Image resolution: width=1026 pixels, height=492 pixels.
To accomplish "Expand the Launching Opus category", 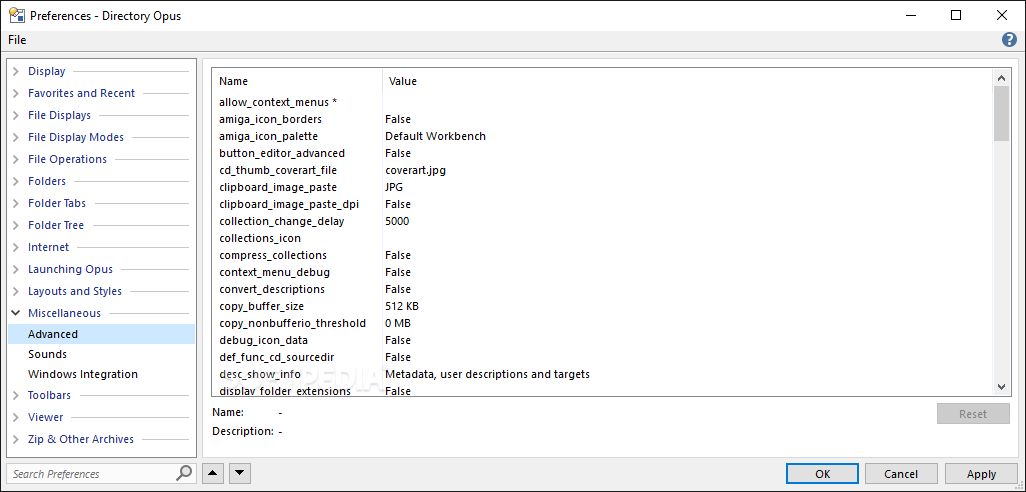I will 16,269.
